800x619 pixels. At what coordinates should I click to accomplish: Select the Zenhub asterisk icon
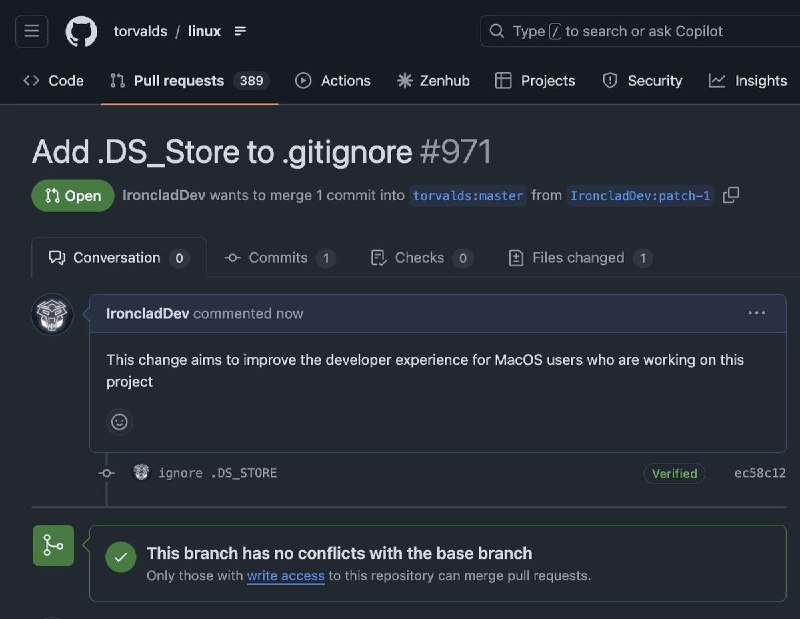404,80
